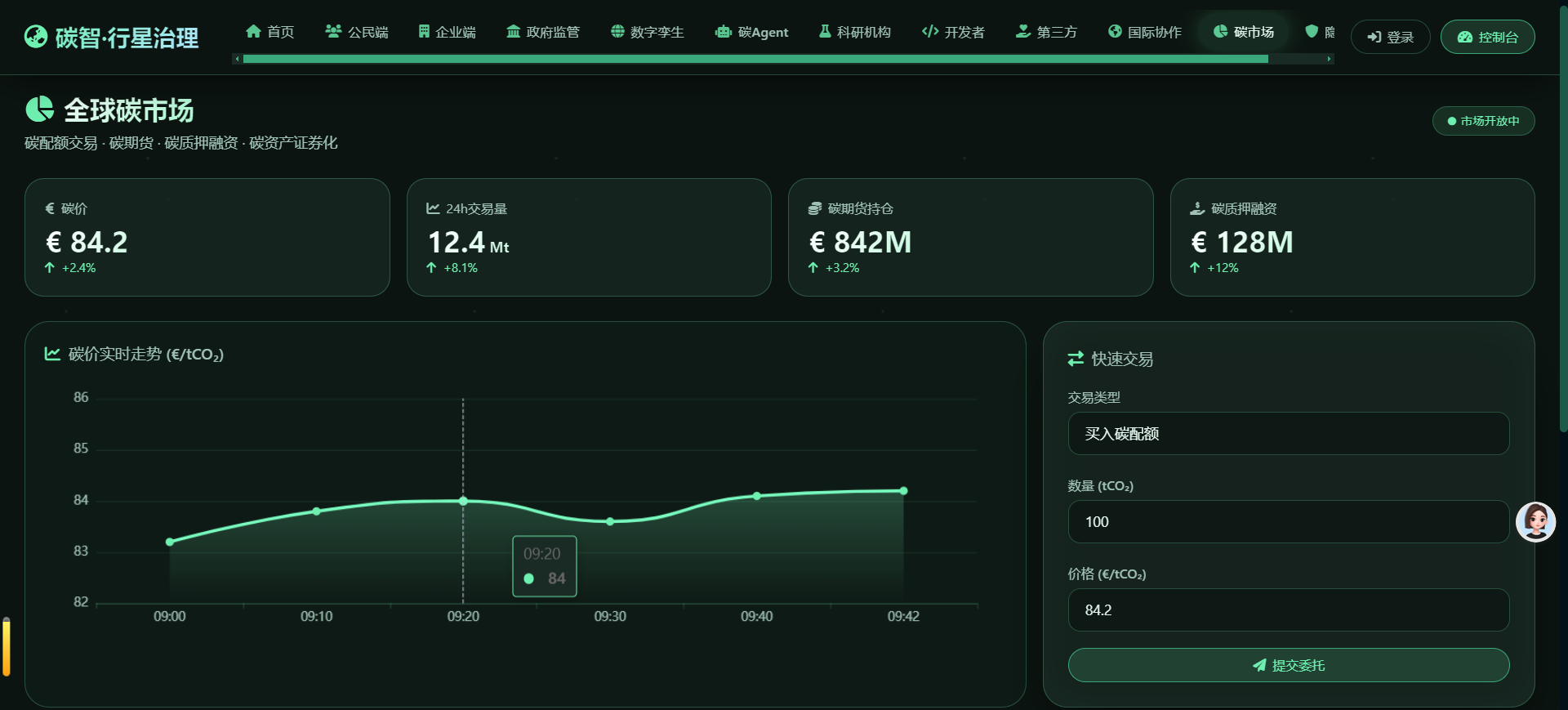Image resolution: width=1568 pixels, height=710 pixels.
Task: Select 碳Agent in the navigation
Action: pos(752,32)
